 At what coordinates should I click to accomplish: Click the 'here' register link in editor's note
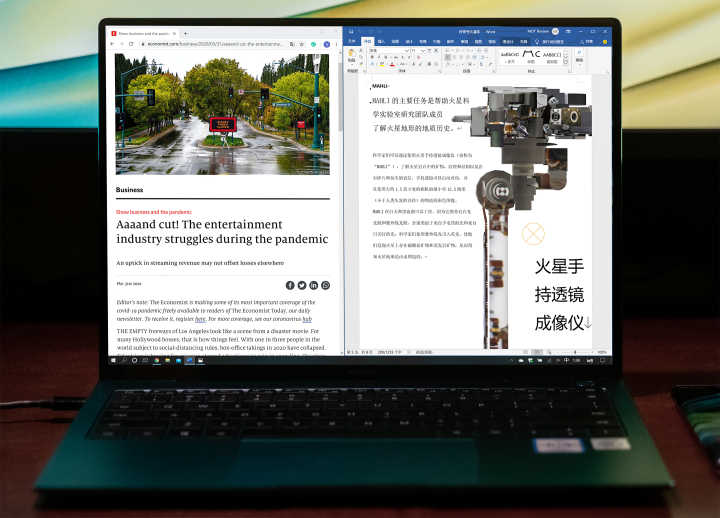tap(200, 319)
